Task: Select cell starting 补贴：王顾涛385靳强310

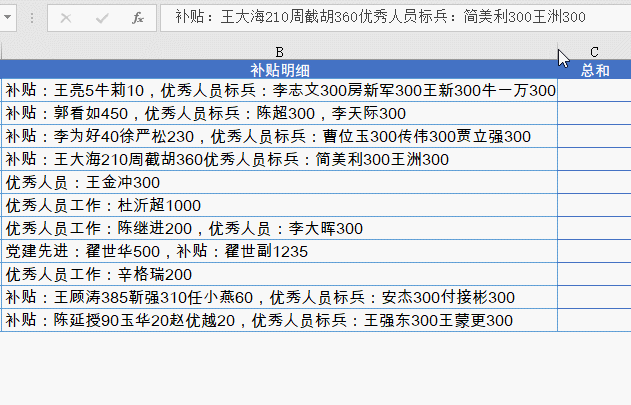Action: coord(279,297)
